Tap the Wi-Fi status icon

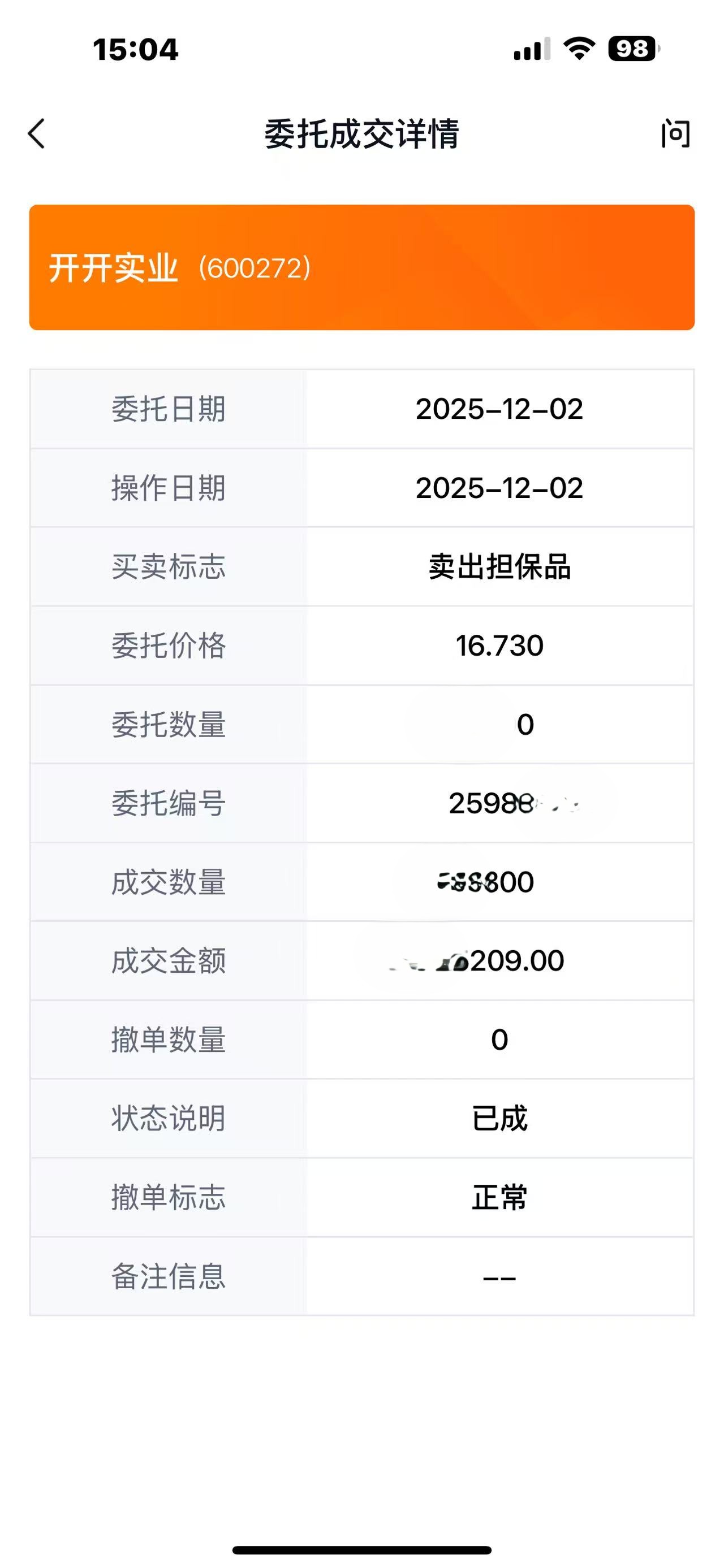[x=579, y=48]
